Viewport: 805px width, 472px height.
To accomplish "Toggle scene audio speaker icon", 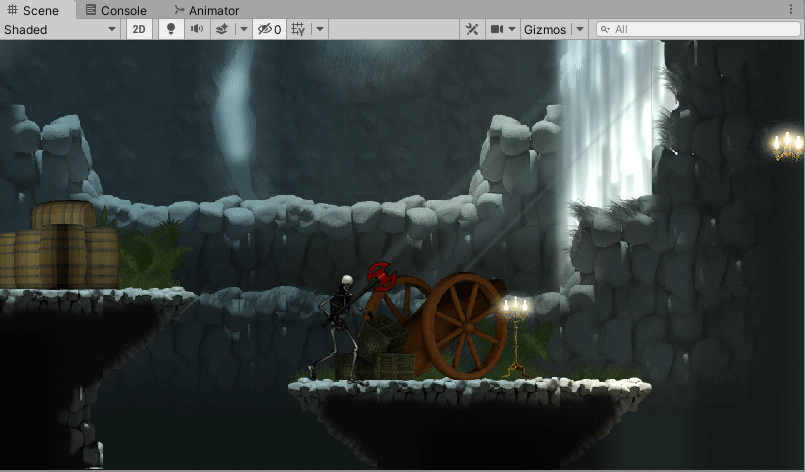I will tap(197, 29).
